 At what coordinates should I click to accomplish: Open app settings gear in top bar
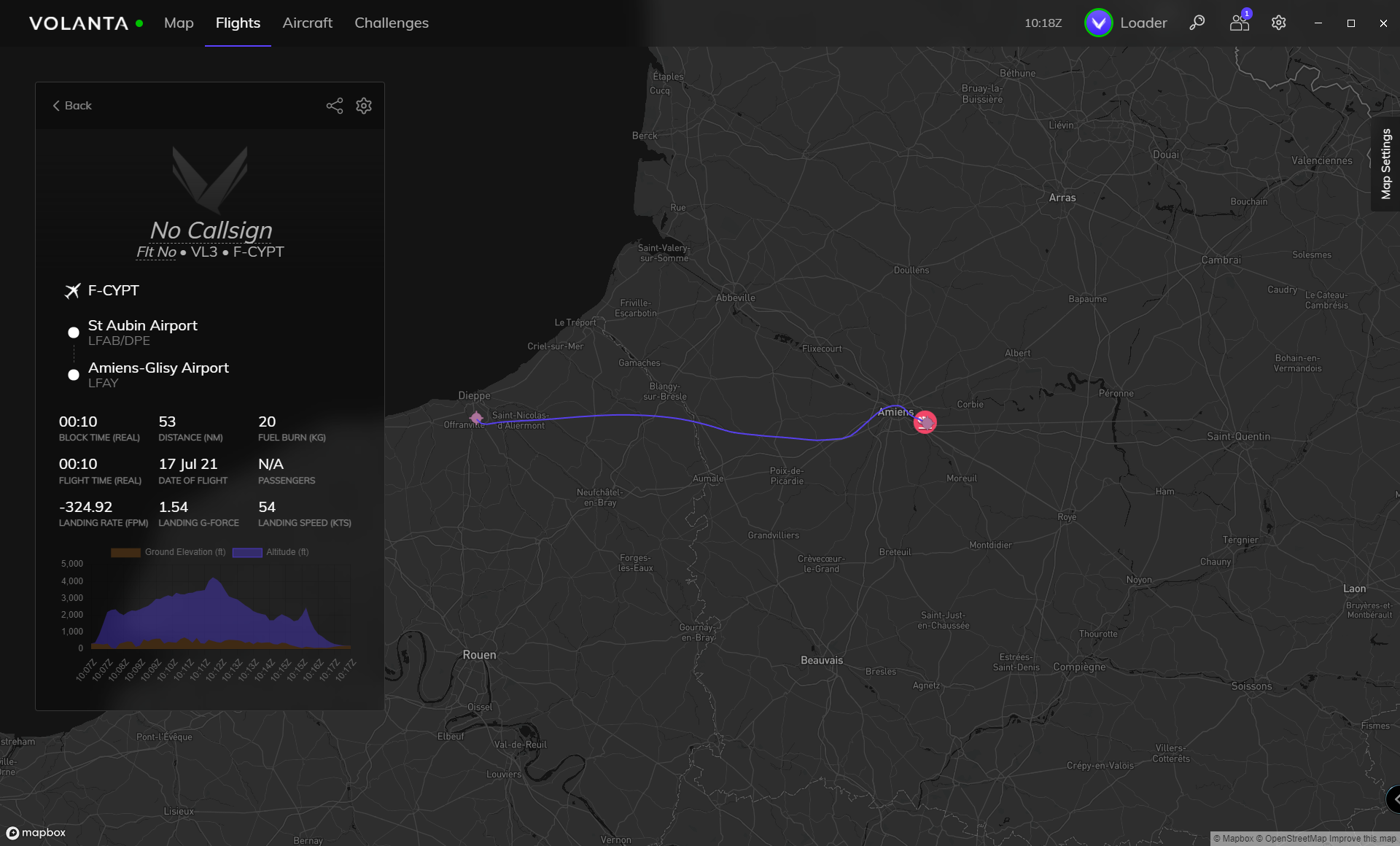tap(1278, 23)
